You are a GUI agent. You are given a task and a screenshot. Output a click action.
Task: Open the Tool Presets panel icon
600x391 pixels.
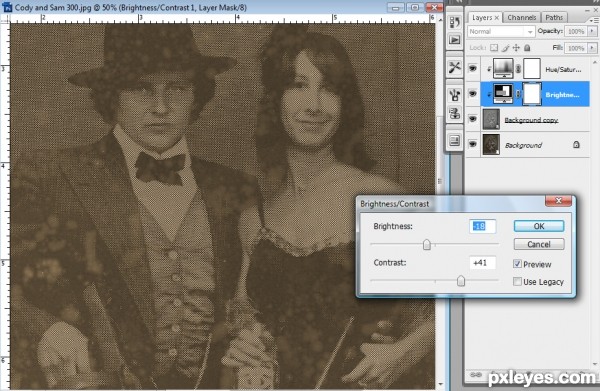[x=454, y=68]
